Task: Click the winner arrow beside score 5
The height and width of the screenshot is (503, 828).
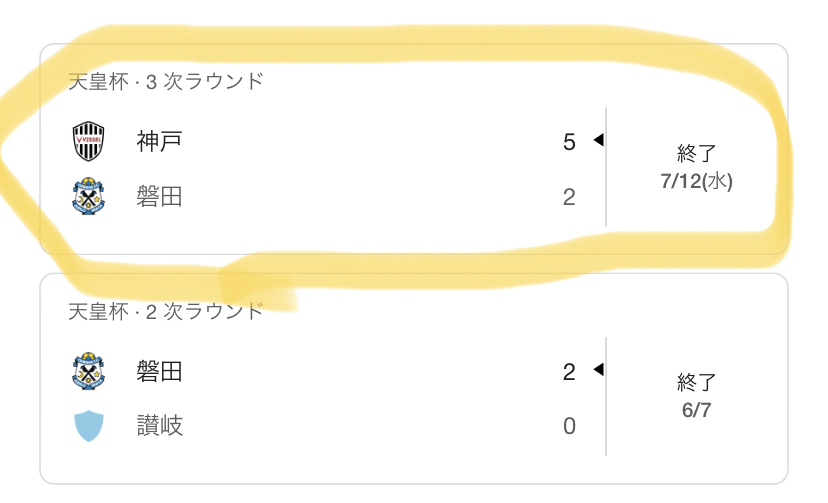Action: [x=598, y=140]
